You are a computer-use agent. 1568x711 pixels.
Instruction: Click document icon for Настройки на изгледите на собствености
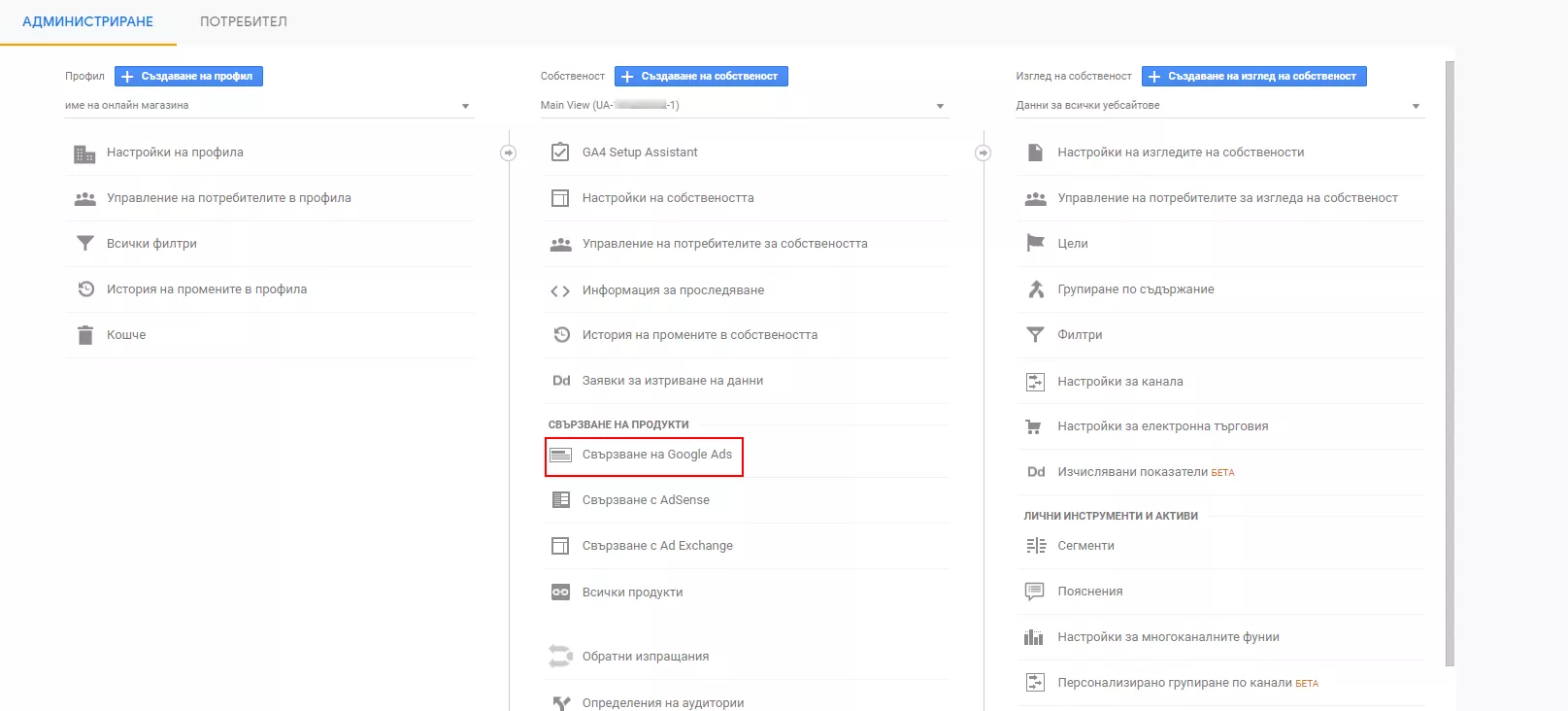[1035, 152]
